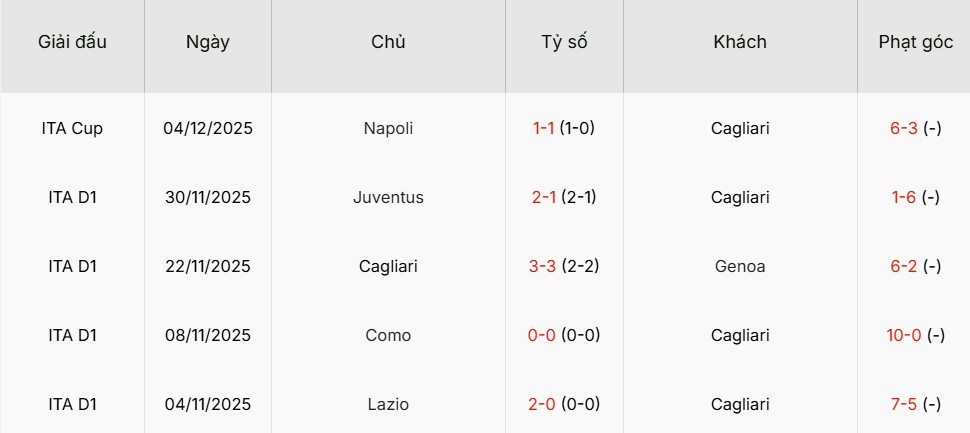This screenshot has width=970, height=433.
Task: Click the 2-0 Lazio match score
Action: click(x=543, y=404)
